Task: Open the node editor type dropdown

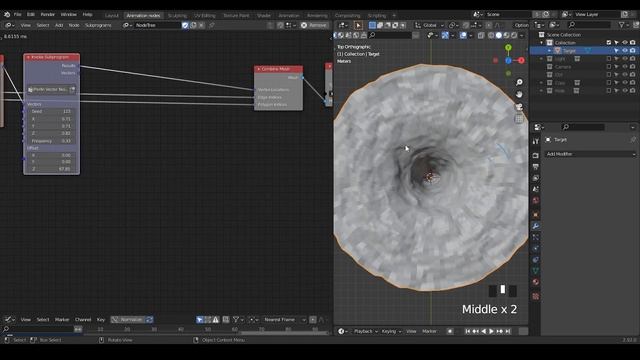Action: pos(9,25)
